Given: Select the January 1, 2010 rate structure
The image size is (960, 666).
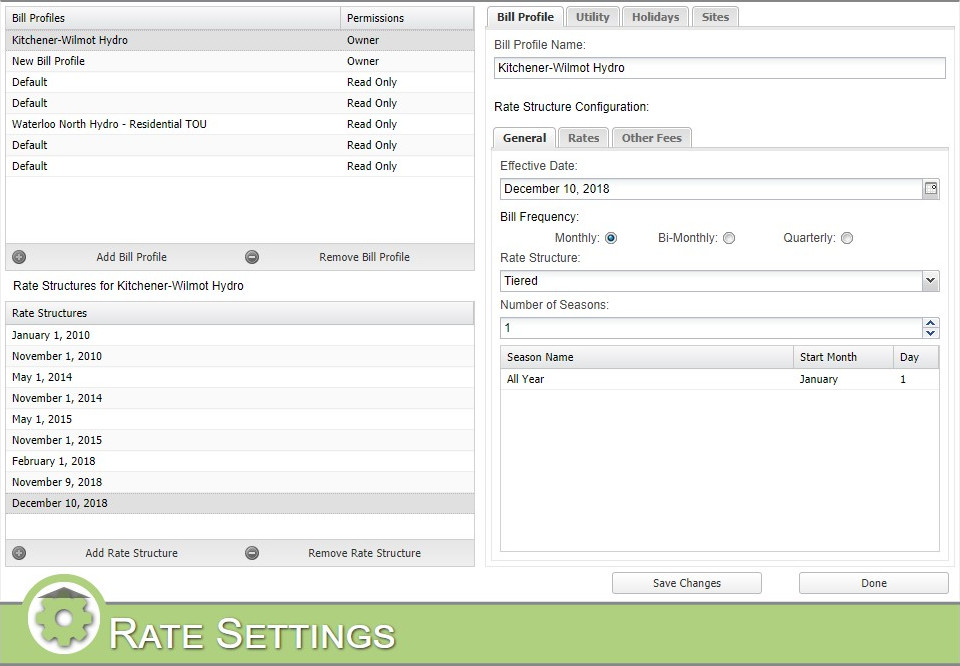Looking at the screenshot, I should tap(240, 335).
